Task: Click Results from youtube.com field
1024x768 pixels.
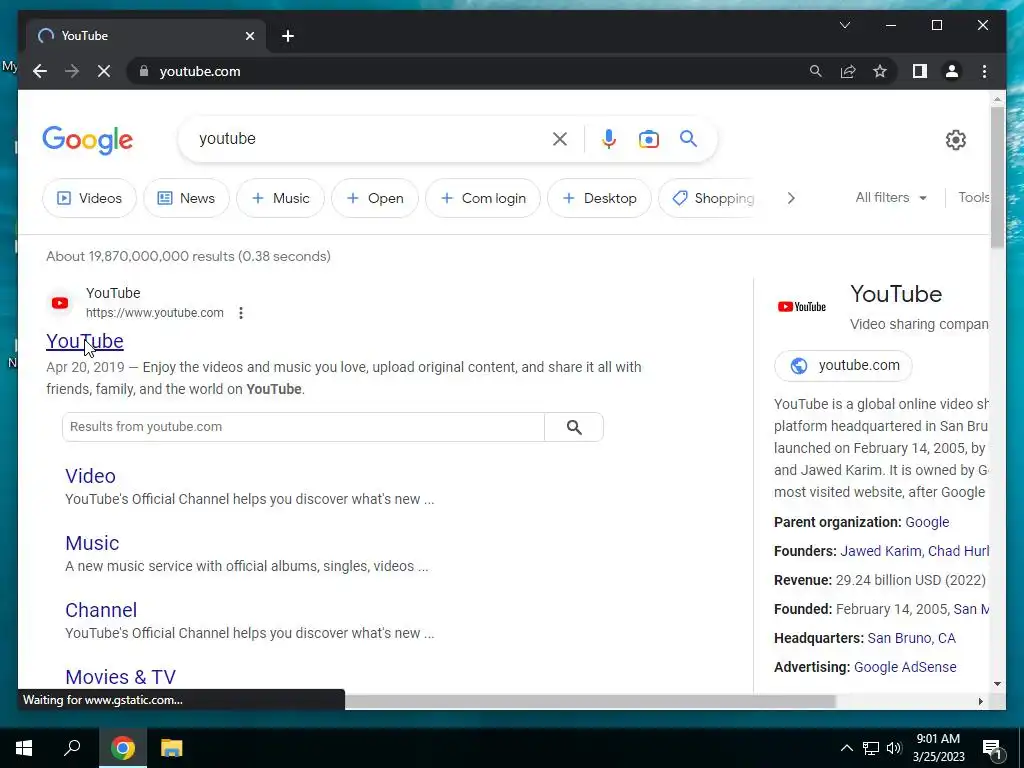Action: (x=303, y=426)
